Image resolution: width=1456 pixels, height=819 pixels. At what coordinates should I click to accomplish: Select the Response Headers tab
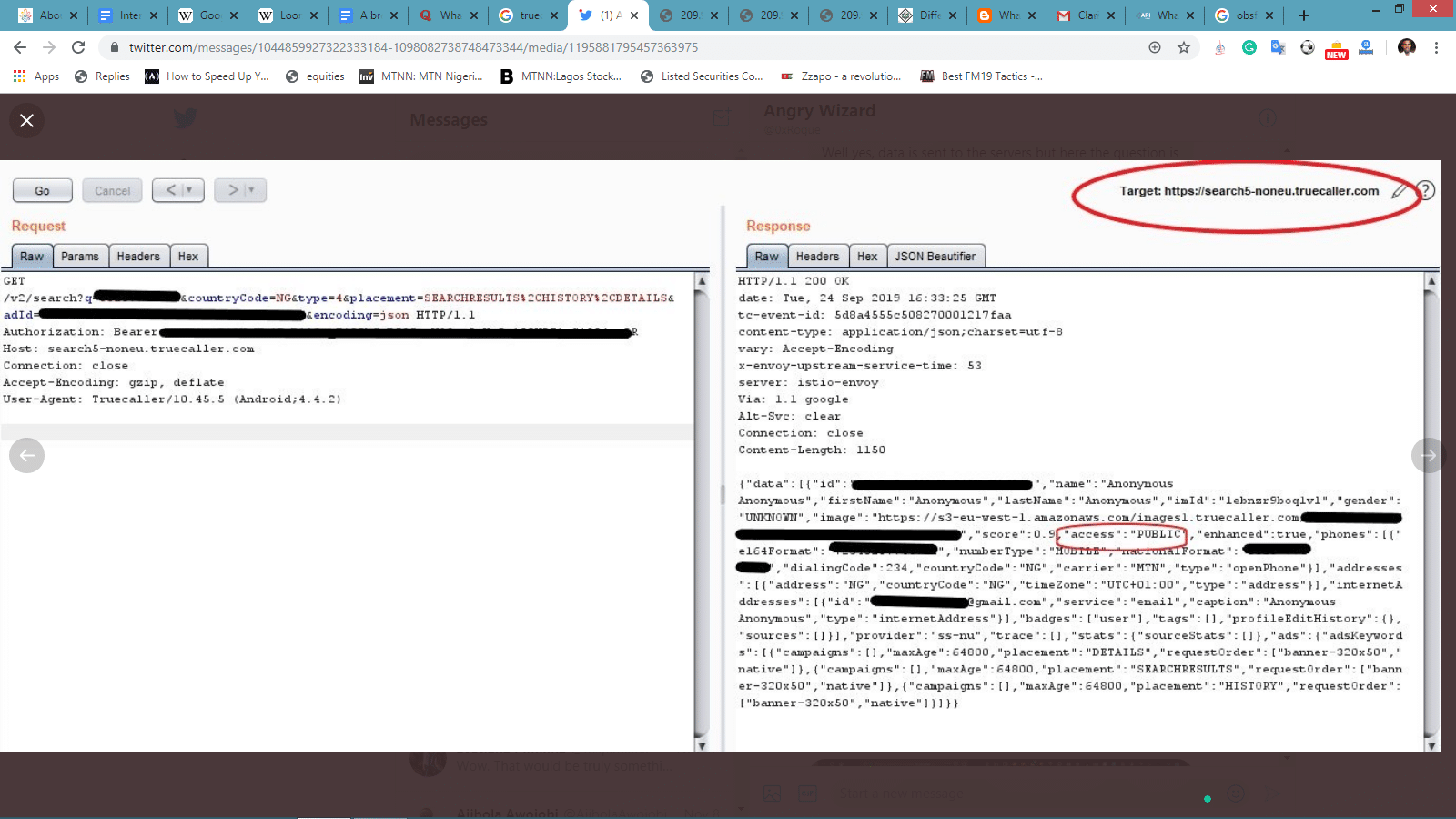point(817,257)
